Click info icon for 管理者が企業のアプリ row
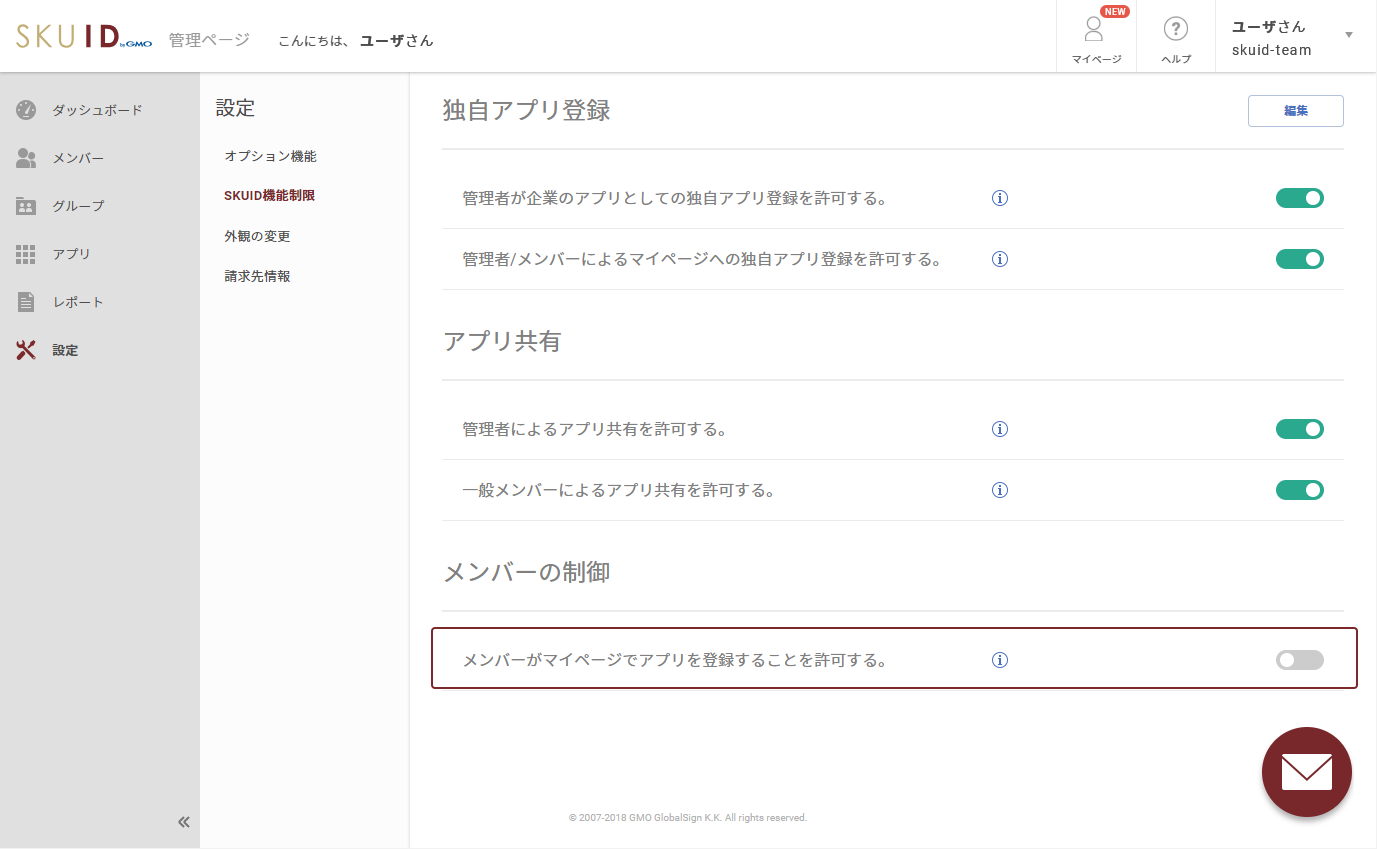 coord(999,198)
